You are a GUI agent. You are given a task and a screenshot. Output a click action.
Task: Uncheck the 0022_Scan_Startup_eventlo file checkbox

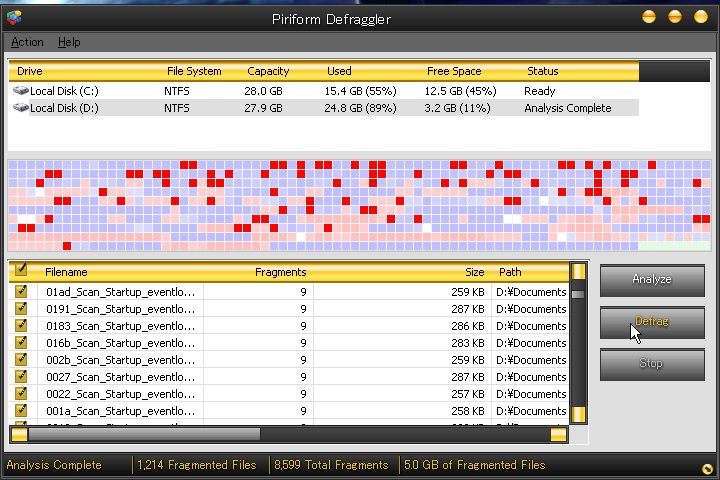(x=21, y=393)
